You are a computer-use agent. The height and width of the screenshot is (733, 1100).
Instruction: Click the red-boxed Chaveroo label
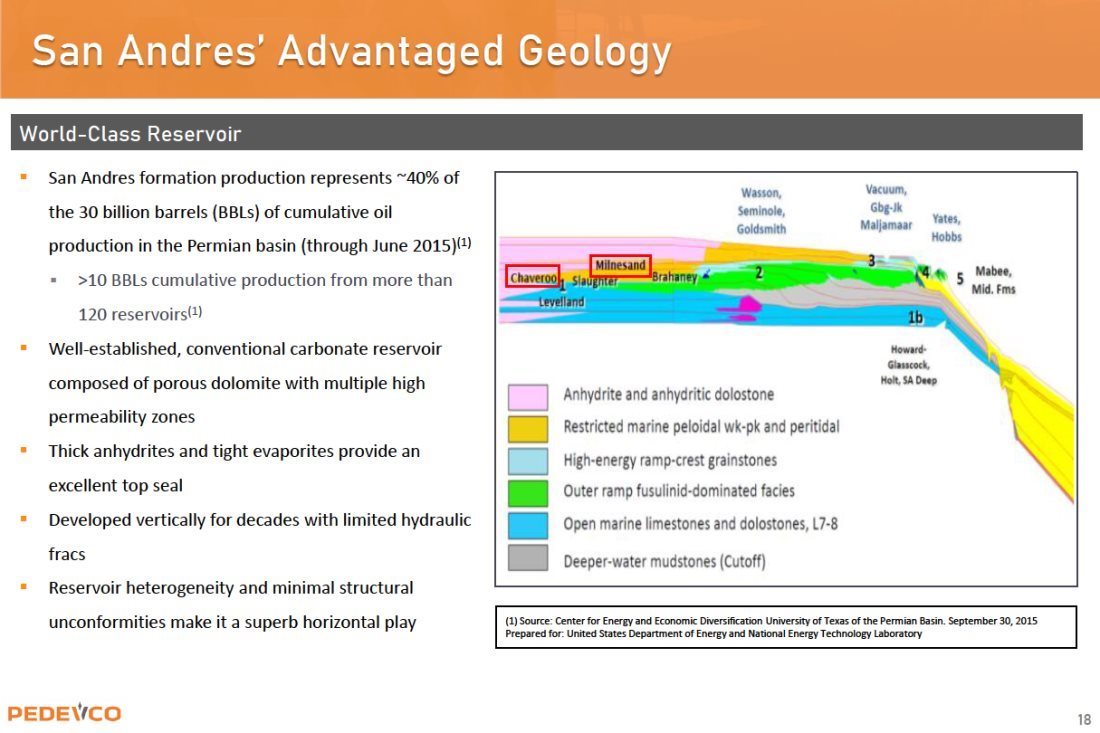(x=533, y=277)
